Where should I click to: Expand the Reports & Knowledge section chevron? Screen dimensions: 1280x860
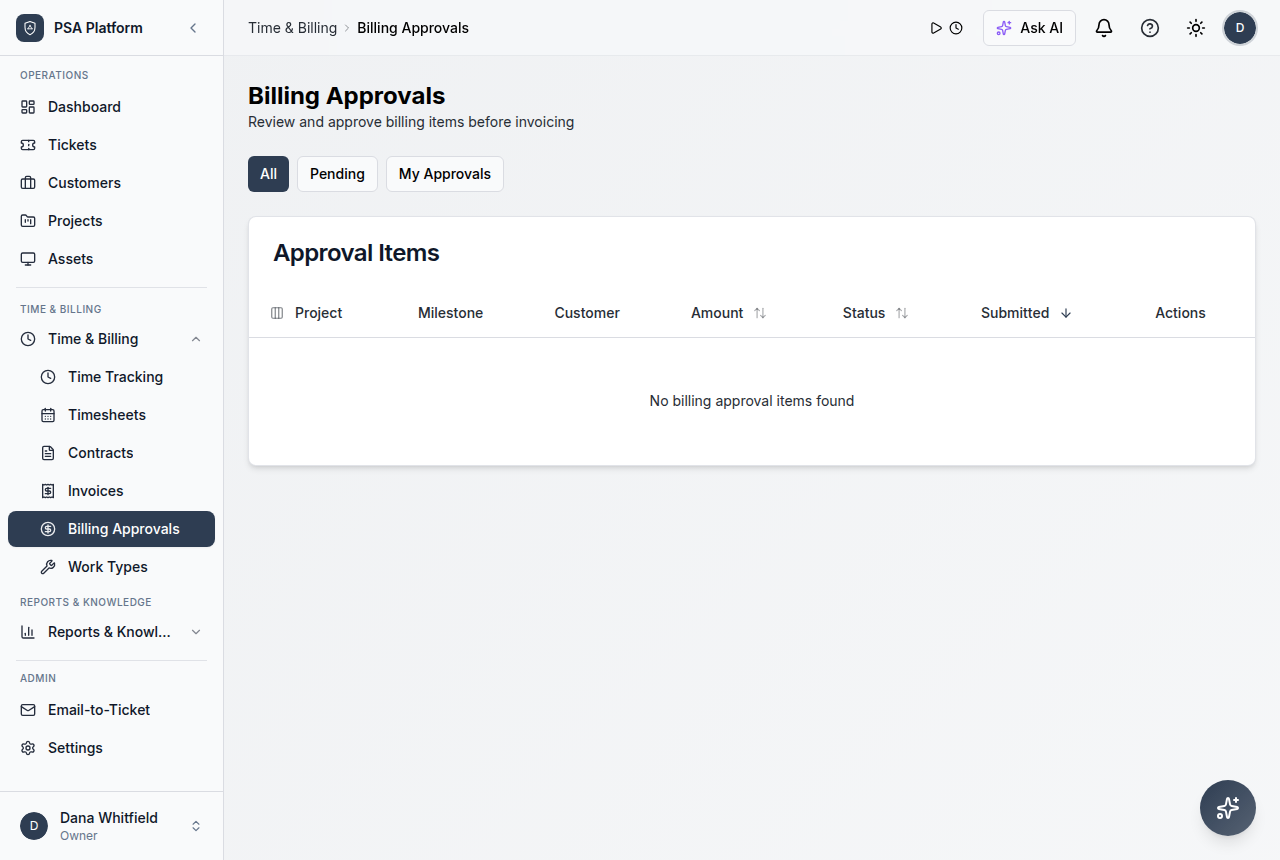click(196, 632)
